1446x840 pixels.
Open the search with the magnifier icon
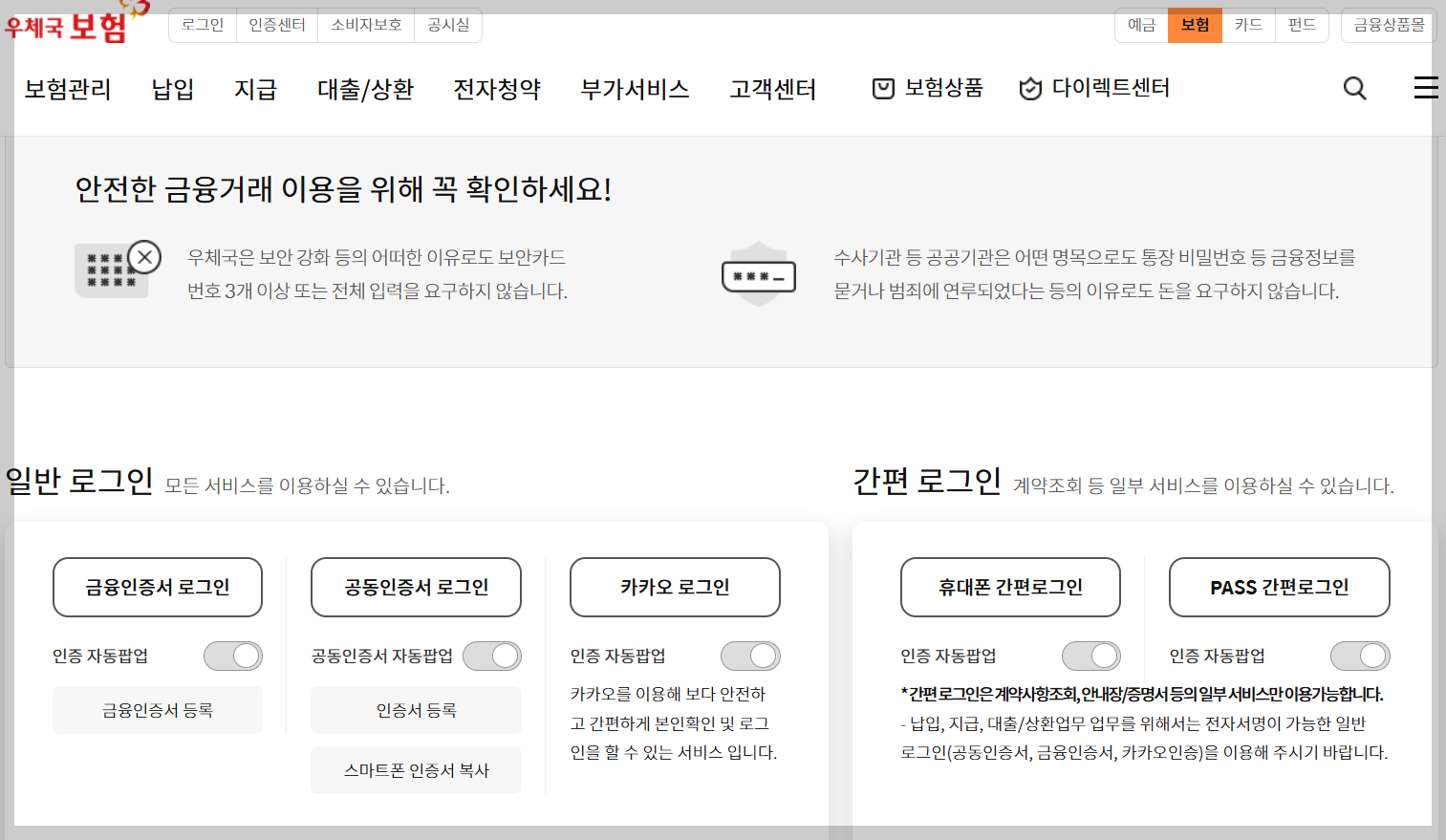tap(1354, 88)
